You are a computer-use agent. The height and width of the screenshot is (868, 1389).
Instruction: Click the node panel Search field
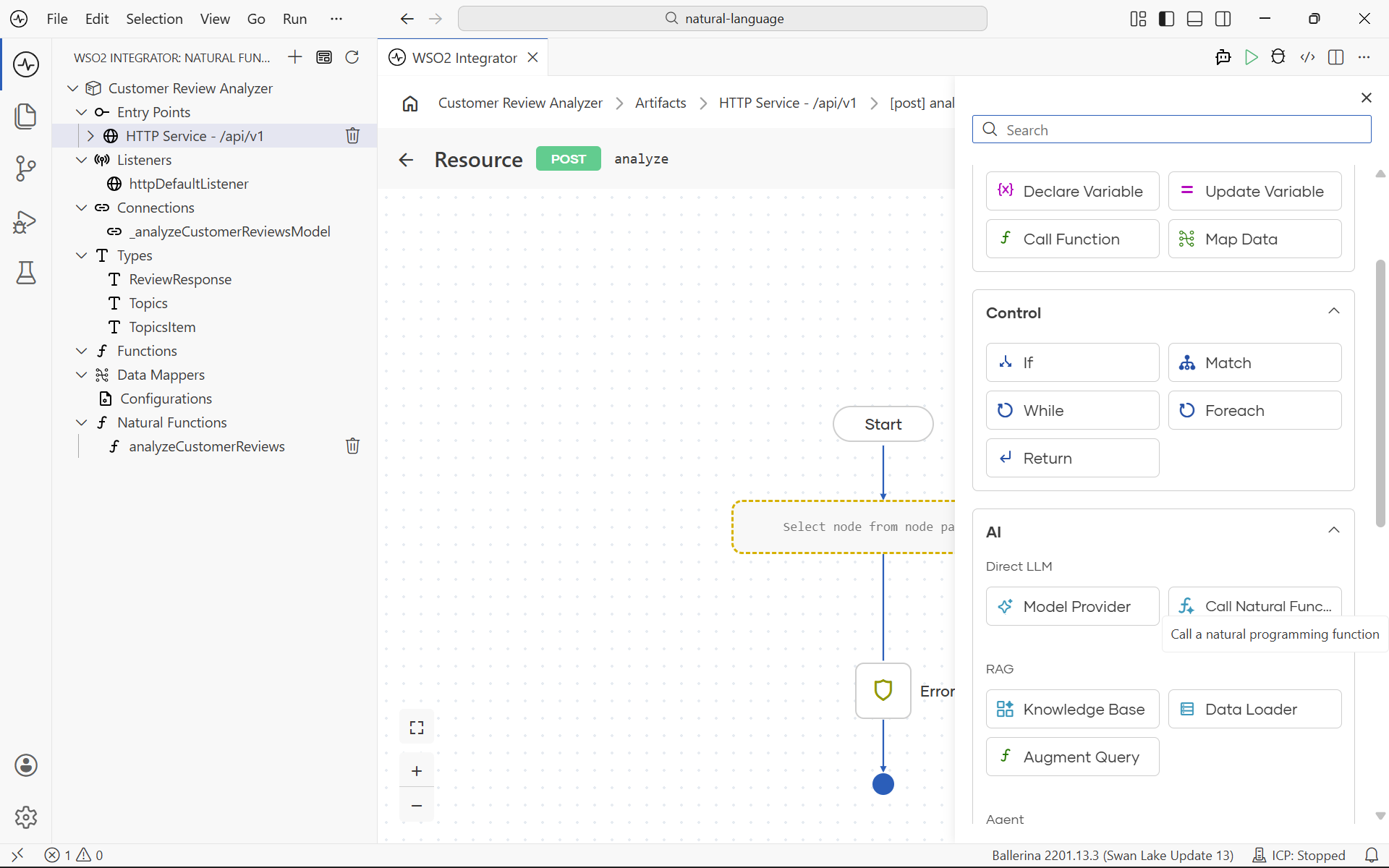[1171, 129]
